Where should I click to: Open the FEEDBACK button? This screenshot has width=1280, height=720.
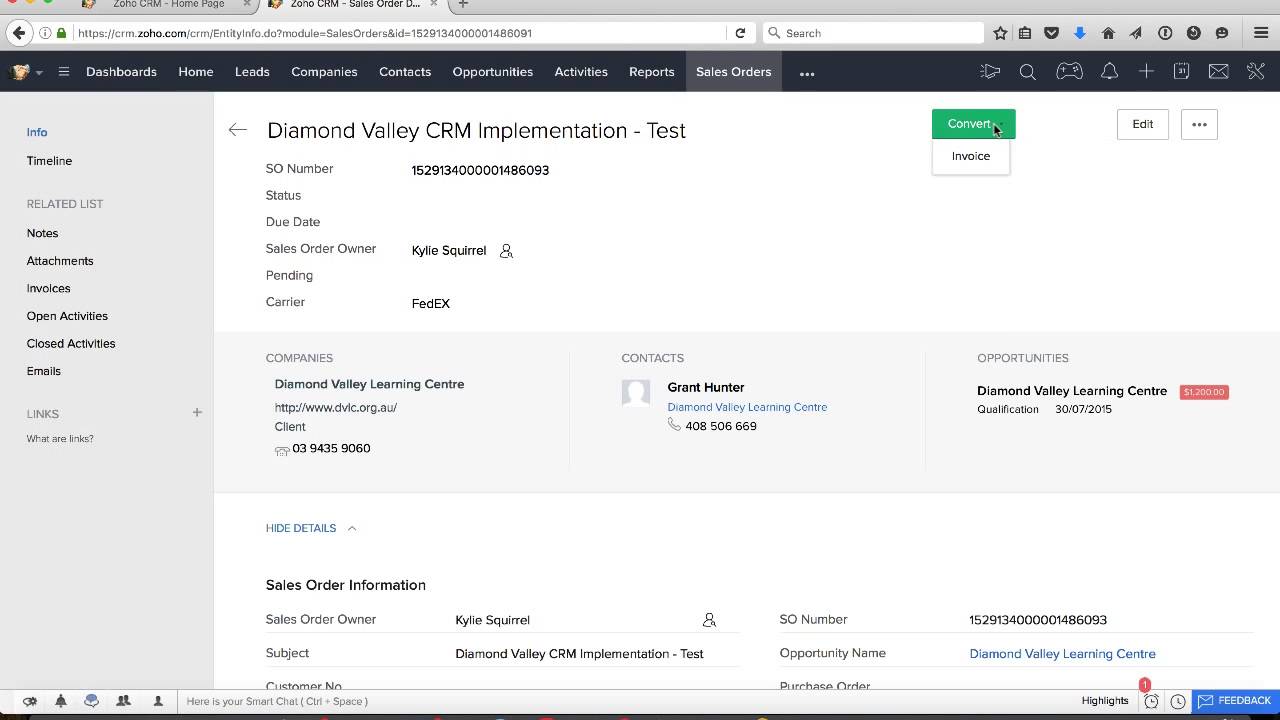pos(1235,701)
